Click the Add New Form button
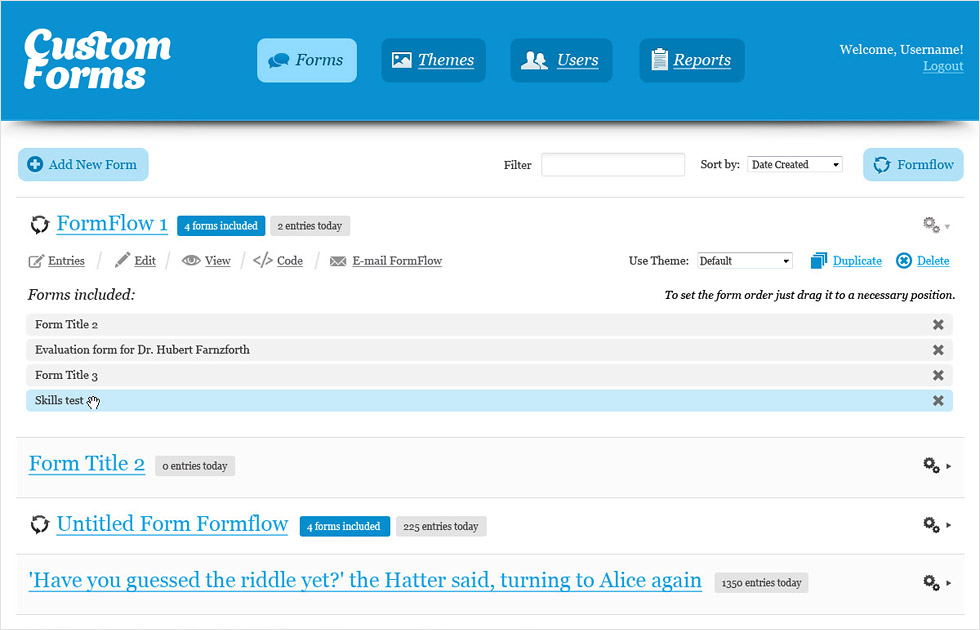This screenshot has width=980, height=630. coord(83,164)
